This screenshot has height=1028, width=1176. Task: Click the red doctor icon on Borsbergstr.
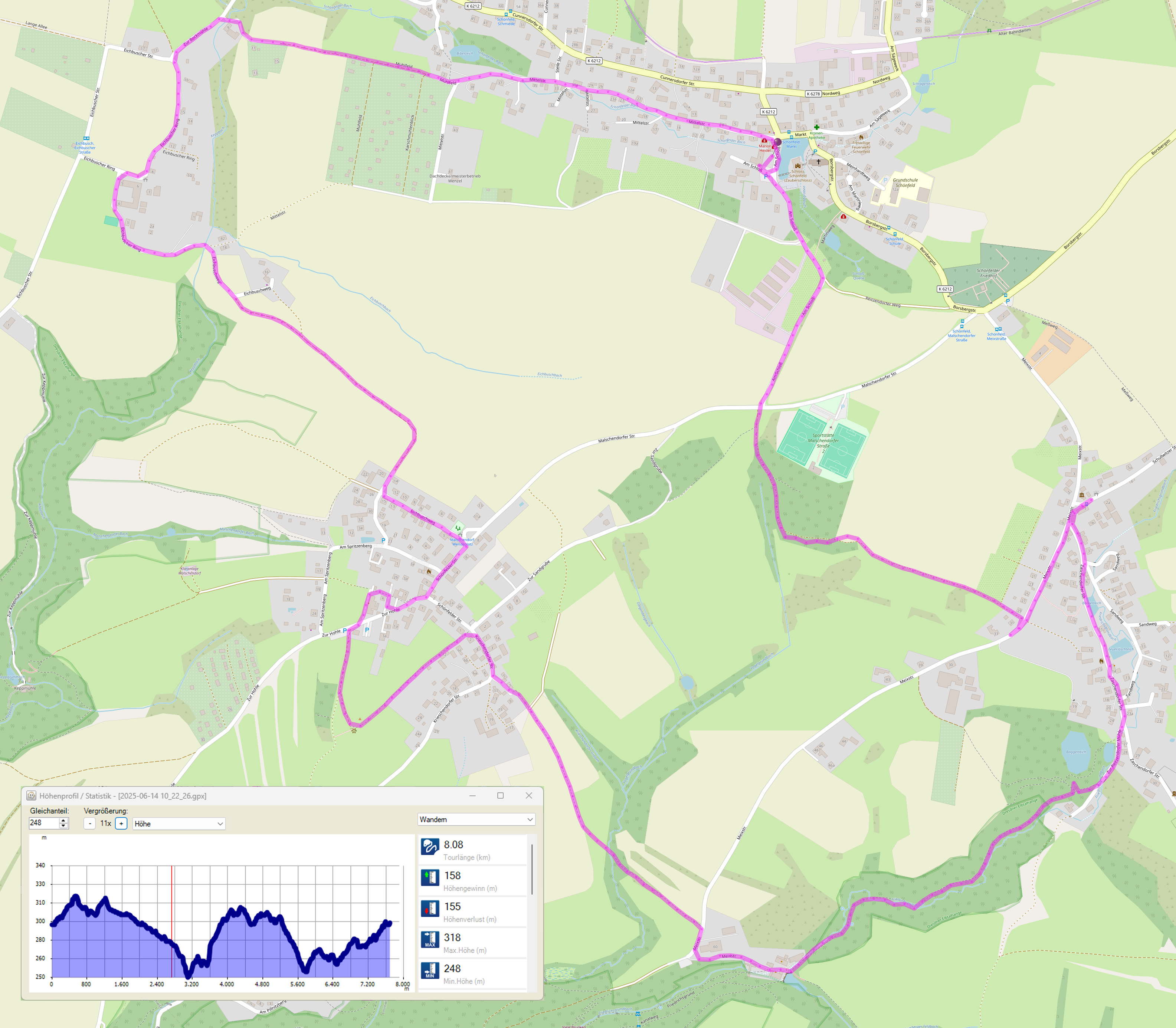[x=843, y=216]
